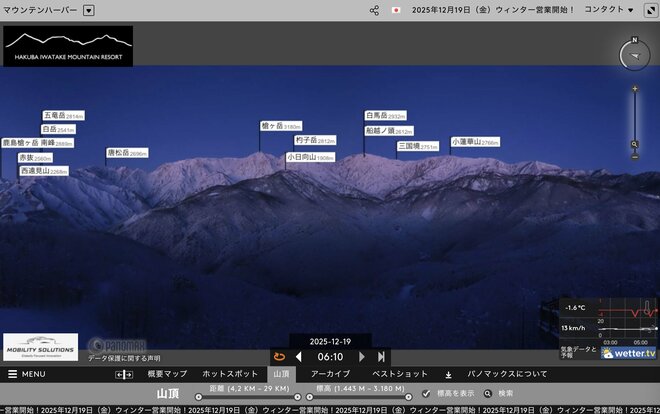Open the データ保護に関する声明 link
Screen dimensions: 660x414
[124, 358]
